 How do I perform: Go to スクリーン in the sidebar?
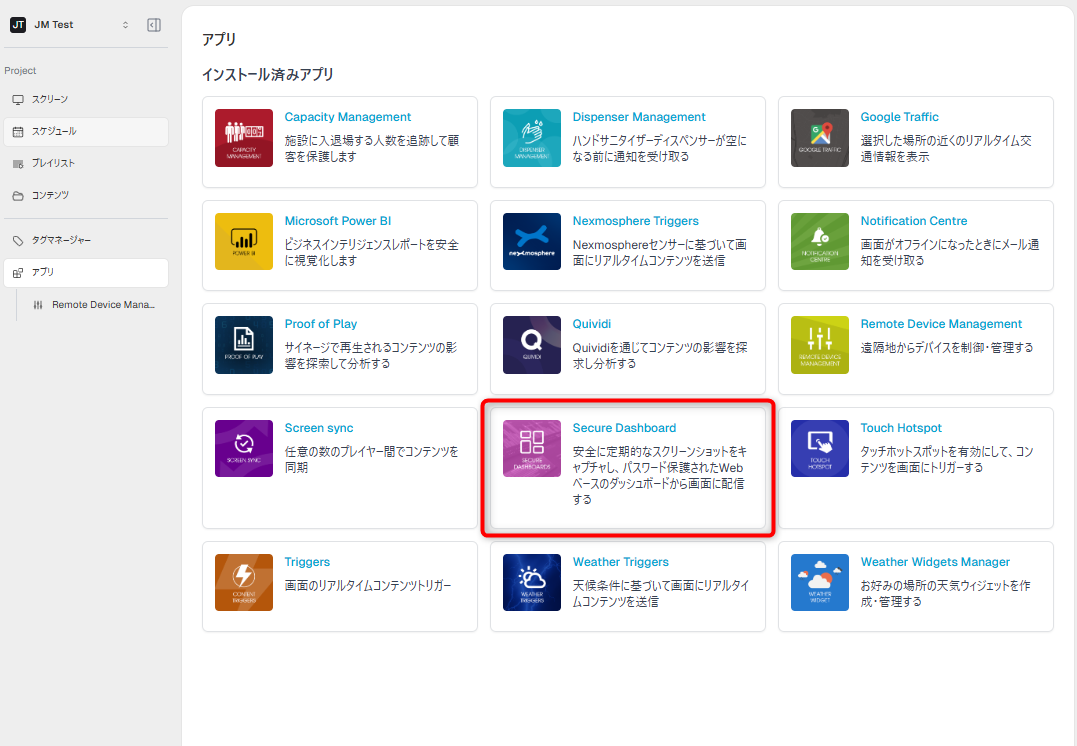[x=86, y=100]
